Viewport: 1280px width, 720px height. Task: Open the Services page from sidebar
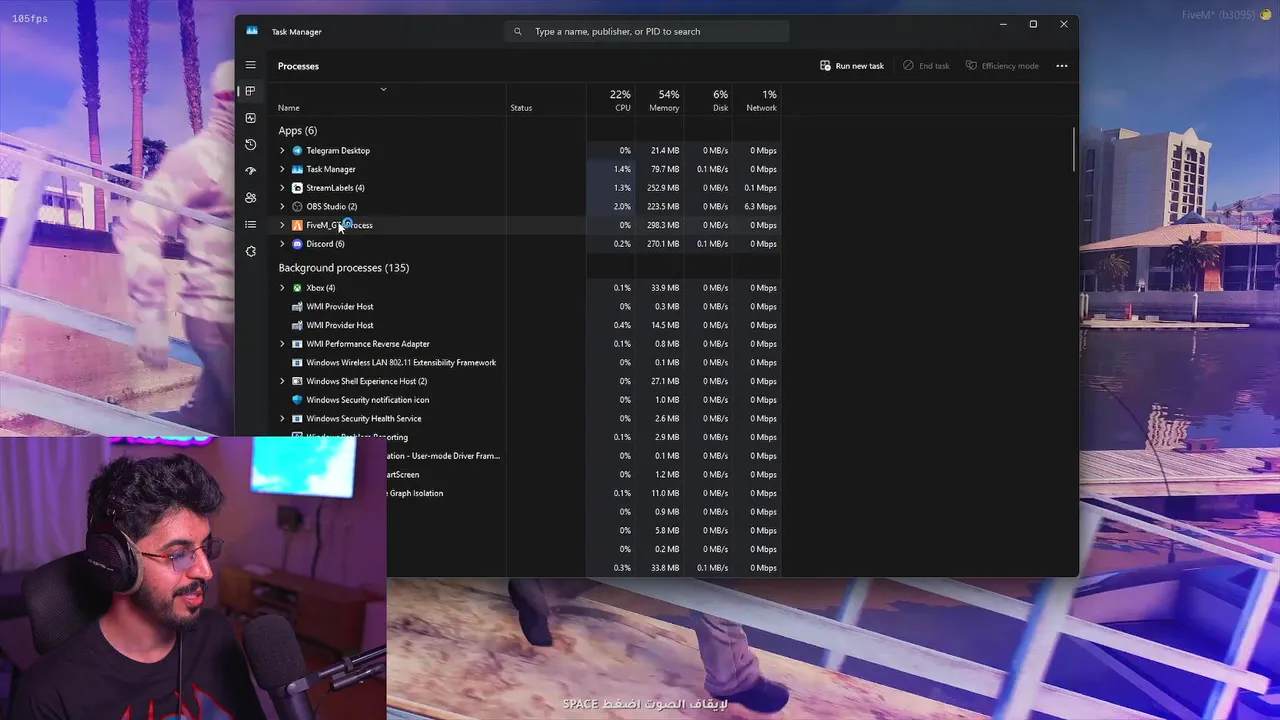point(250,251)
